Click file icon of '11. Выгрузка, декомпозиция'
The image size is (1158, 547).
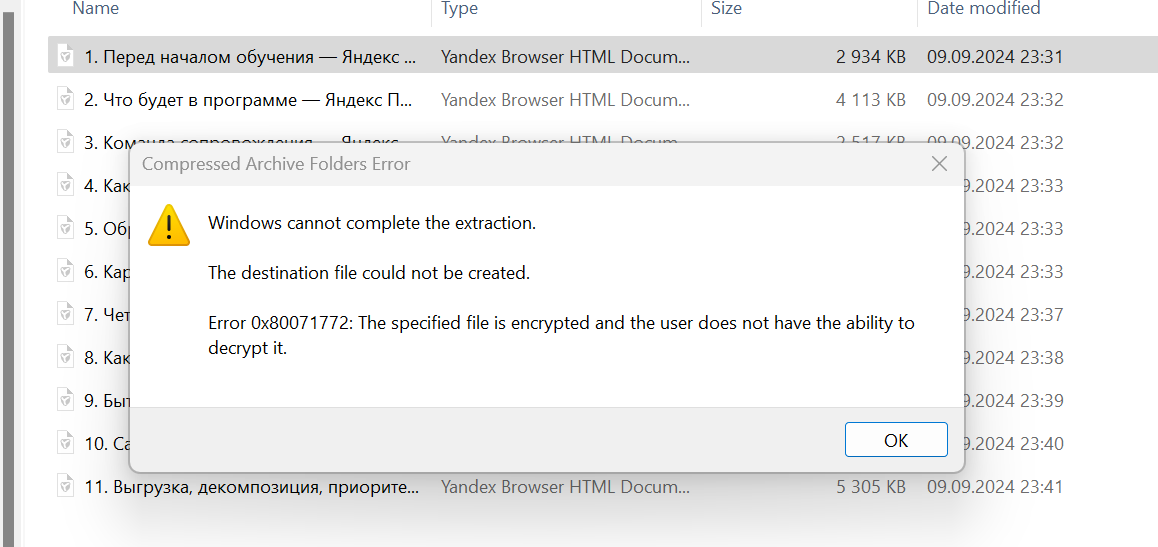(66, 487)
